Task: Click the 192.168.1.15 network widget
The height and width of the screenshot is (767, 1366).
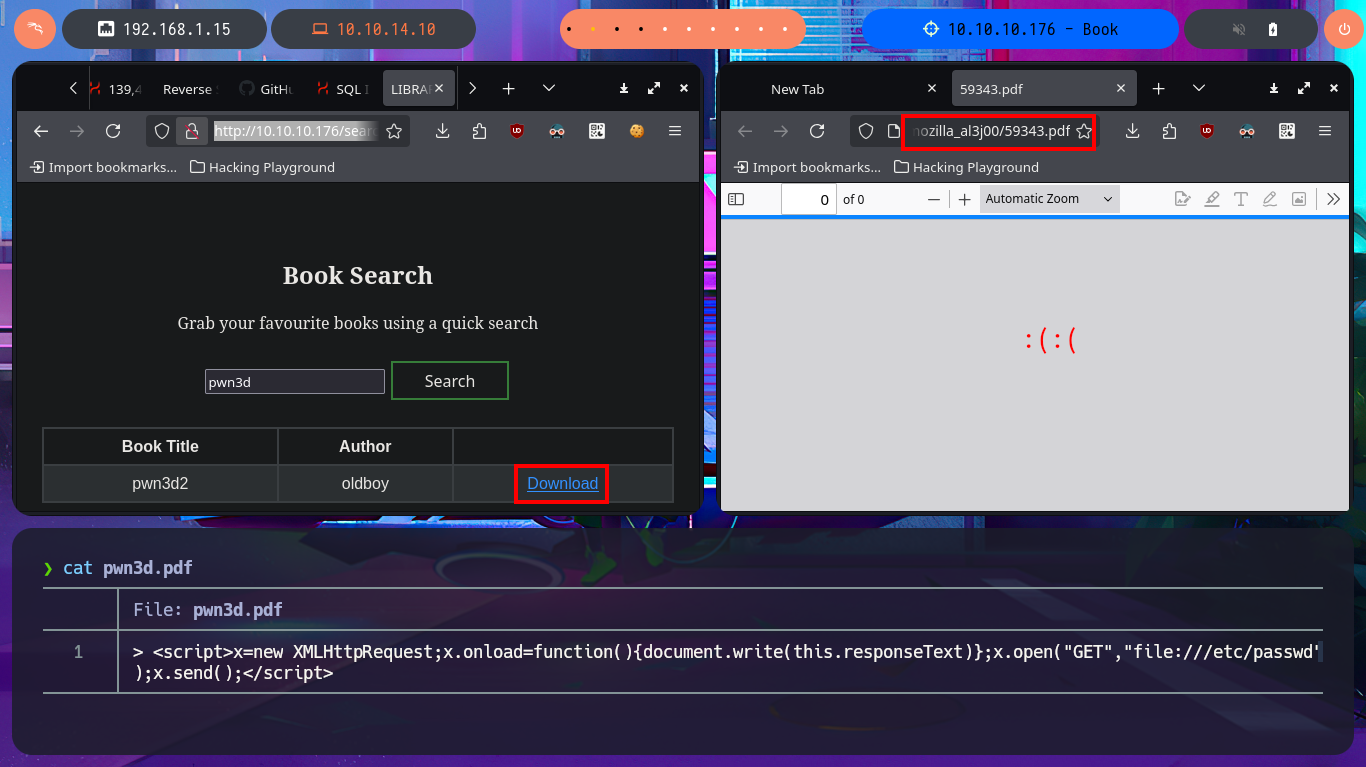Action: [164, 29]
